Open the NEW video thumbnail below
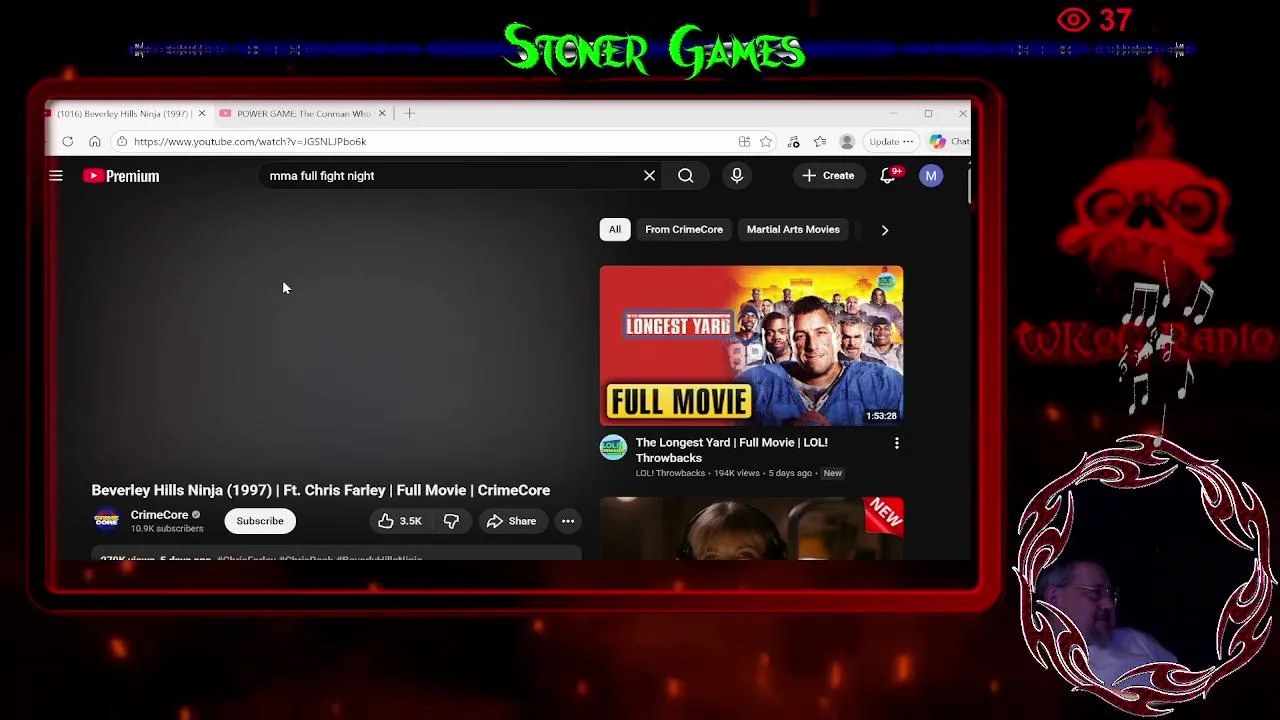This screenshot has height=720, width=1280. (x=751, y=528)
